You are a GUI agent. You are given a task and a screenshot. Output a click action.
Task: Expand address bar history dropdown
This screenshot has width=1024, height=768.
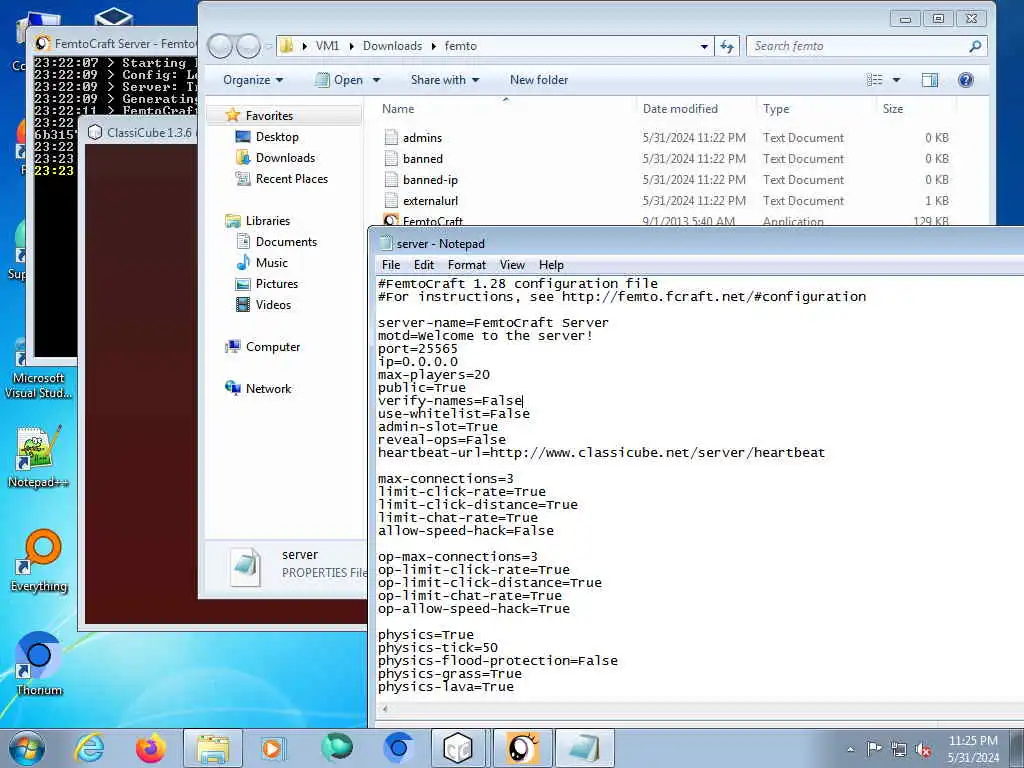(x=704, y=46)
